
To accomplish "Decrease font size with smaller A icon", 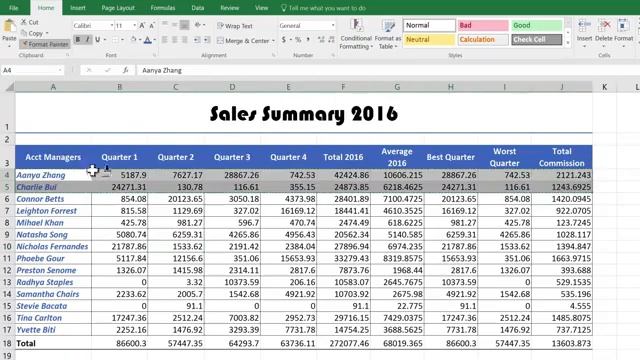I will point(151,26).
